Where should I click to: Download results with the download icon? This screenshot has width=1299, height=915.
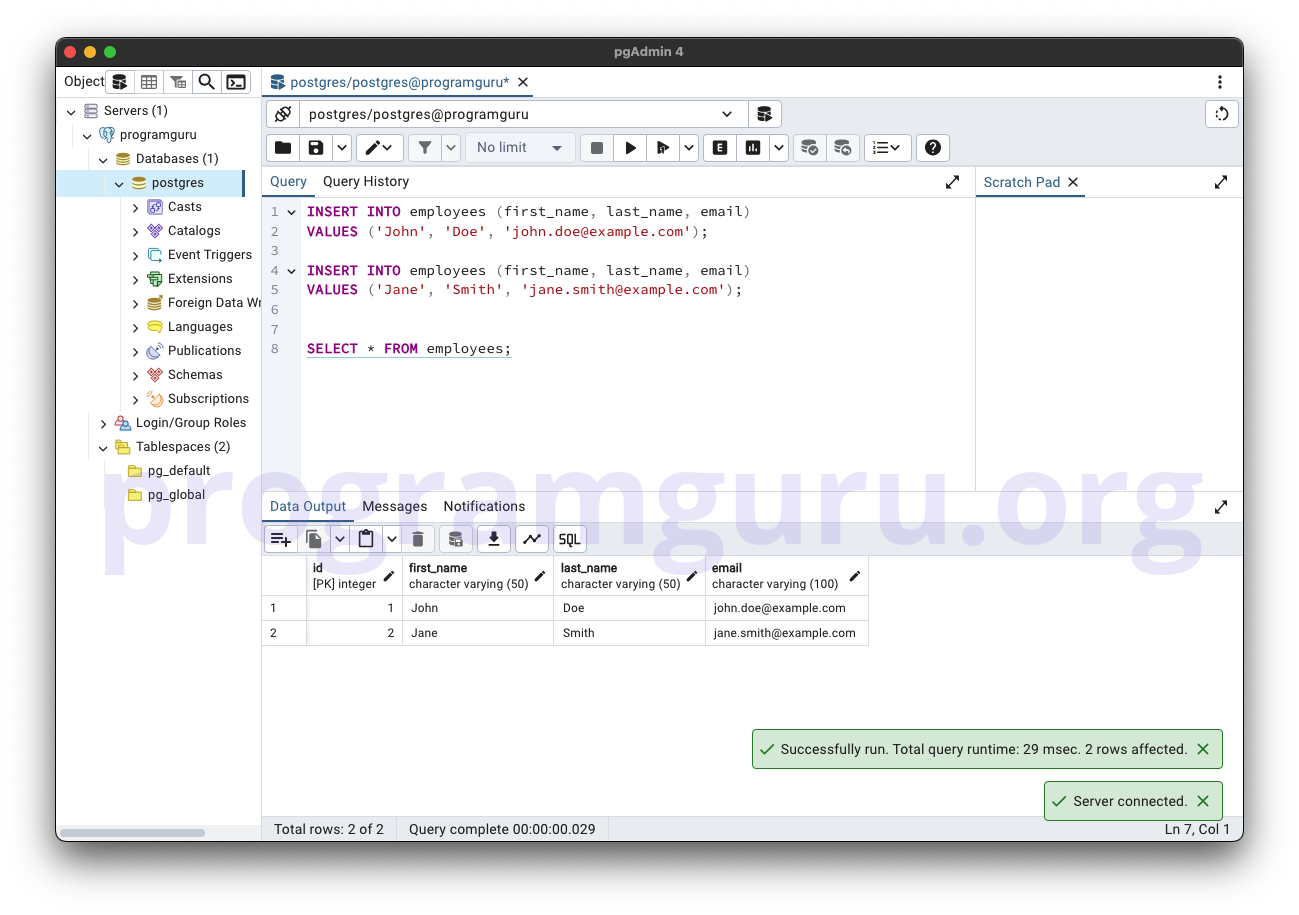coord(493,540)
